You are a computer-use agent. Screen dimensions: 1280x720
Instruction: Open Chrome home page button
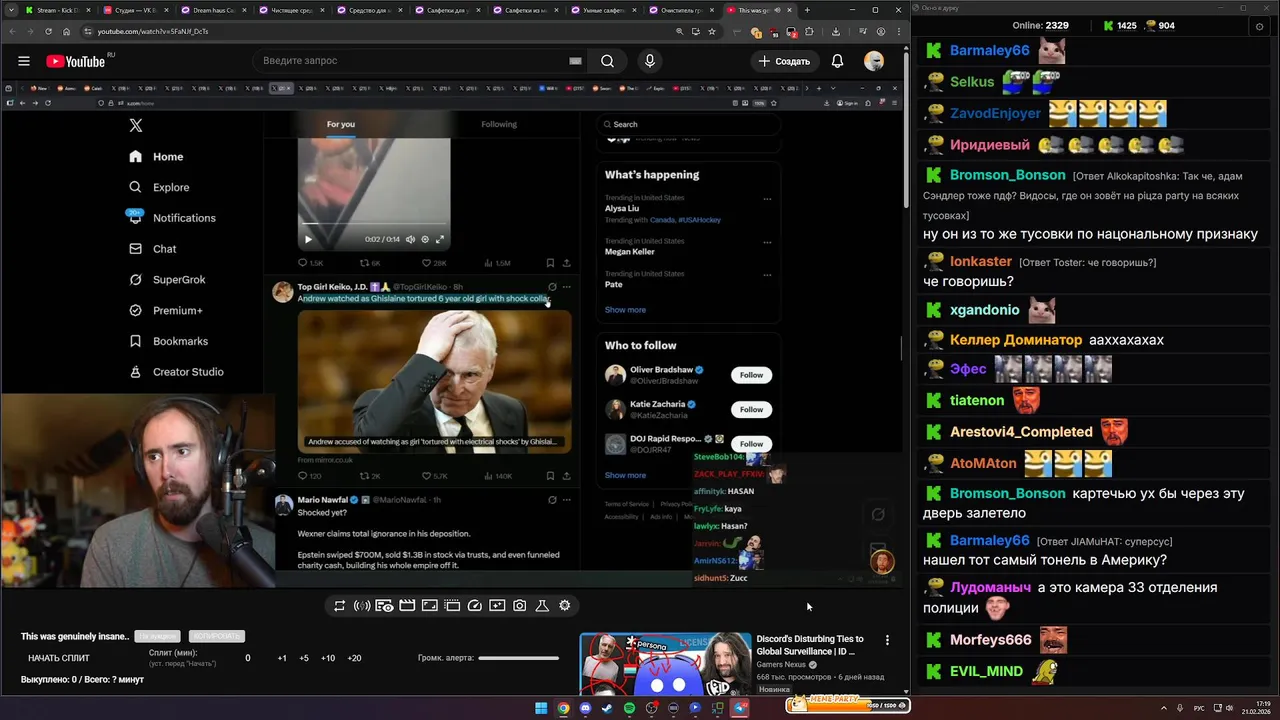click(68, 31)
